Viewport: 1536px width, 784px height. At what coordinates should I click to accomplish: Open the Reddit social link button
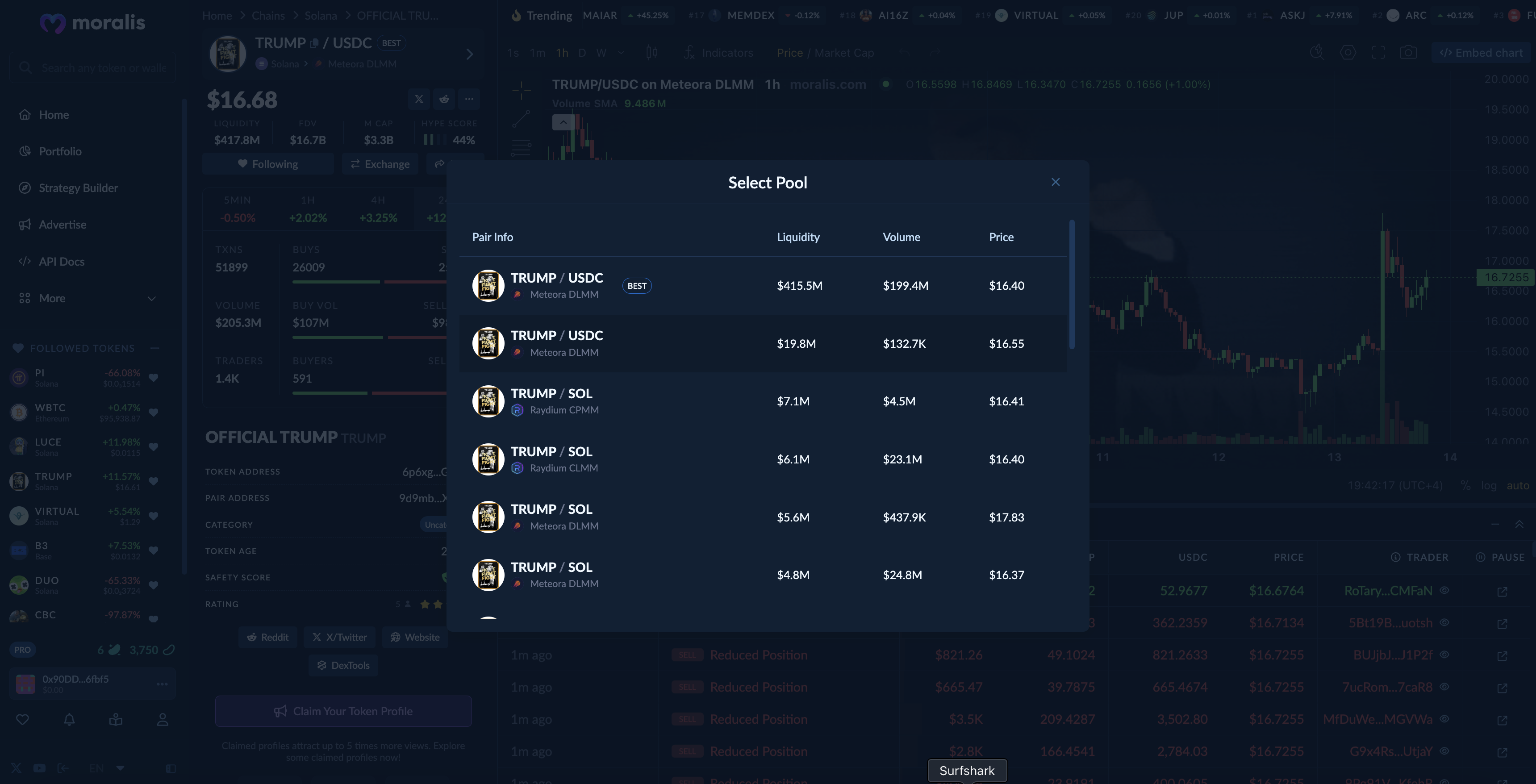click(x=268, y=637)
